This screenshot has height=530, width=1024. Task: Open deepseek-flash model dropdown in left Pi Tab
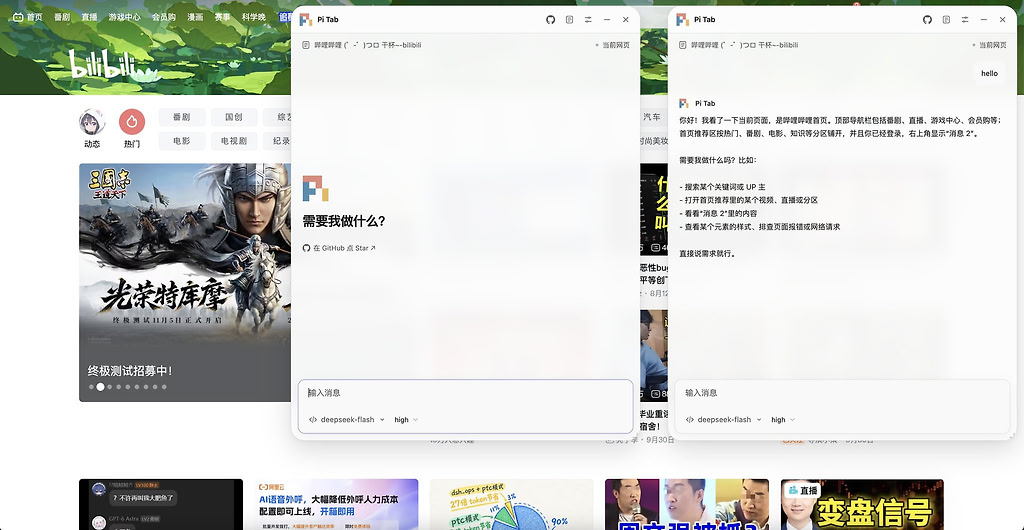click(x=347, y=420)
